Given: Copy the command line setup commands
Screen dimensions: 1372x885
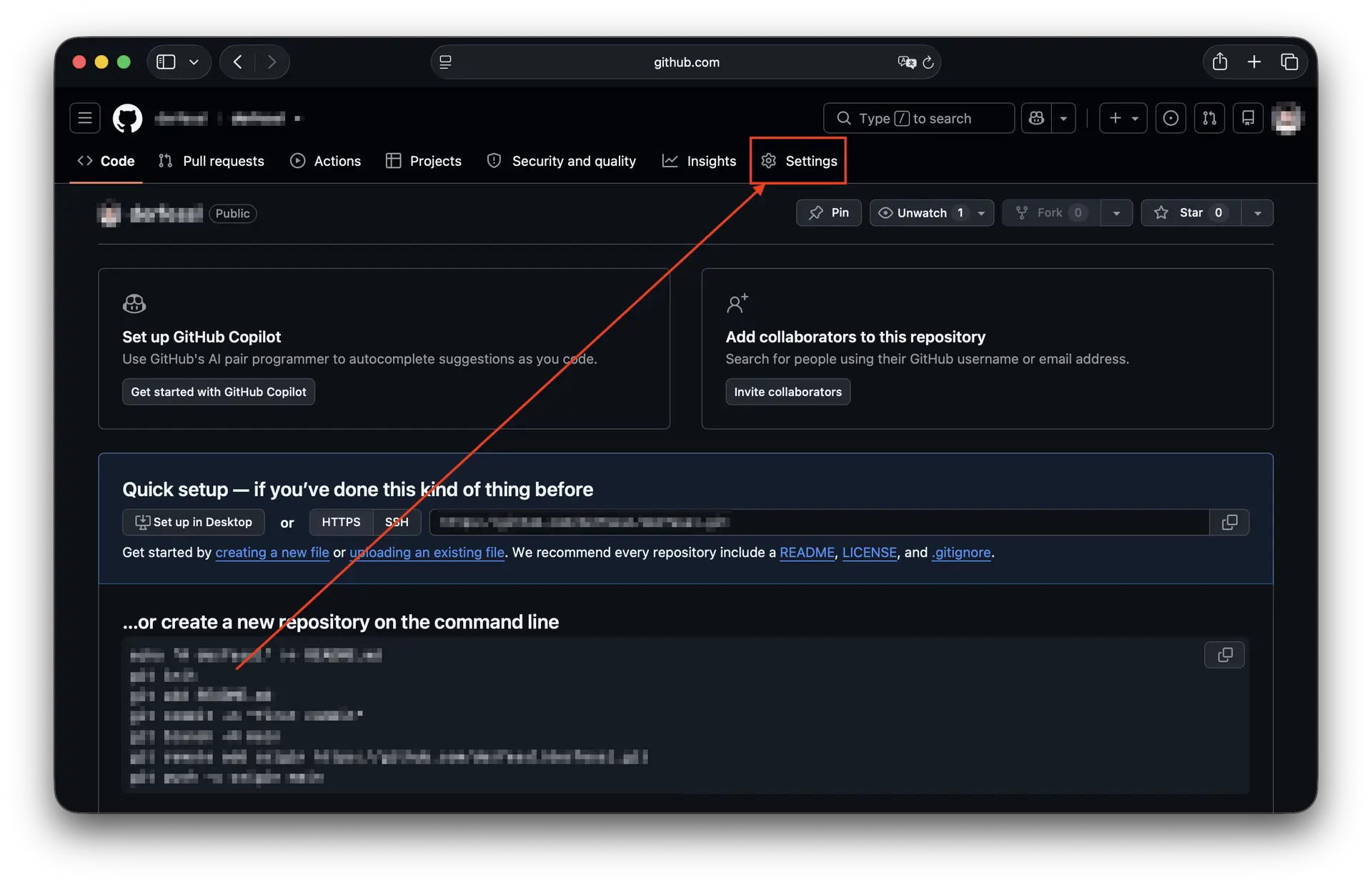Looking at the screenshot, I should coord(1225,654).
